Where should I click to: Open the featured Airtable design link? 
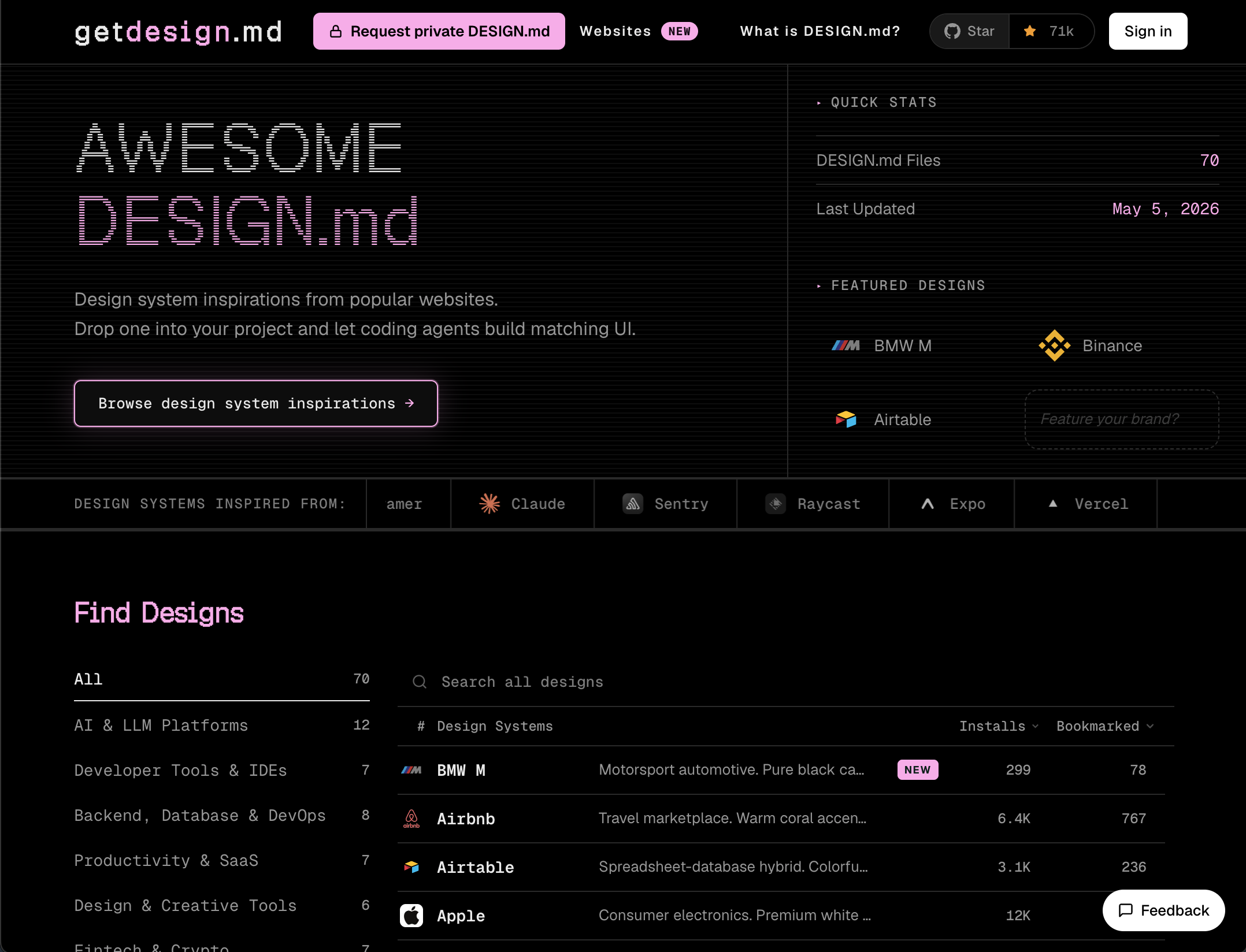coord(903,419)
